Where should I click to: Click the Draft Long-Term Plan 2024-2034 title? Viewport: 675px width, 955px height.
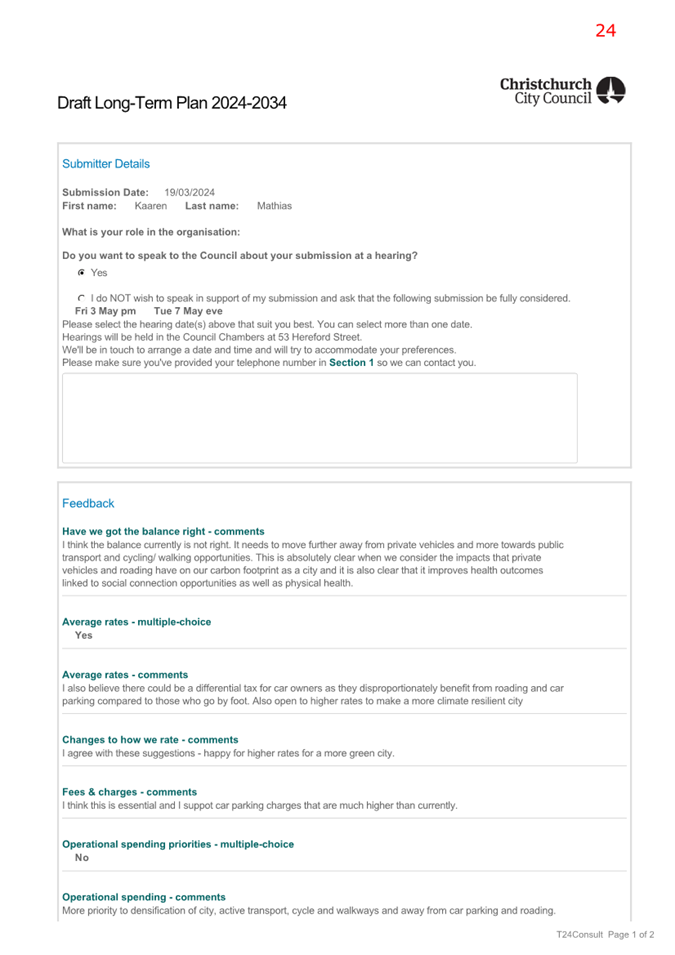pos(172,103)
